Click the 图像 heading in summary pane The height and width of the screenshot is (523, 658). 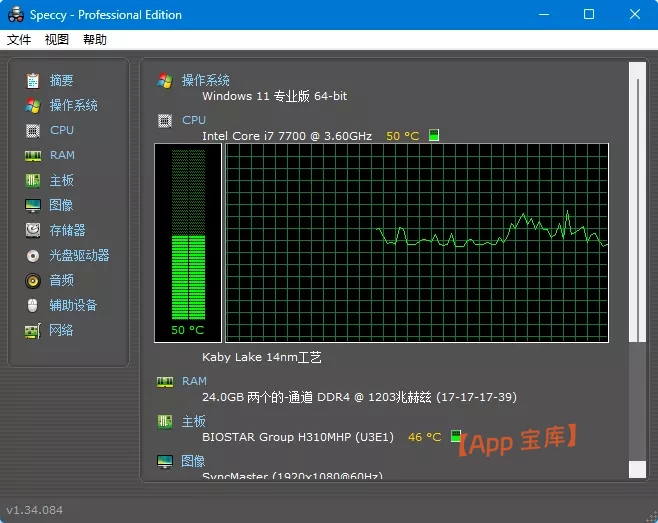click(193, 461)
